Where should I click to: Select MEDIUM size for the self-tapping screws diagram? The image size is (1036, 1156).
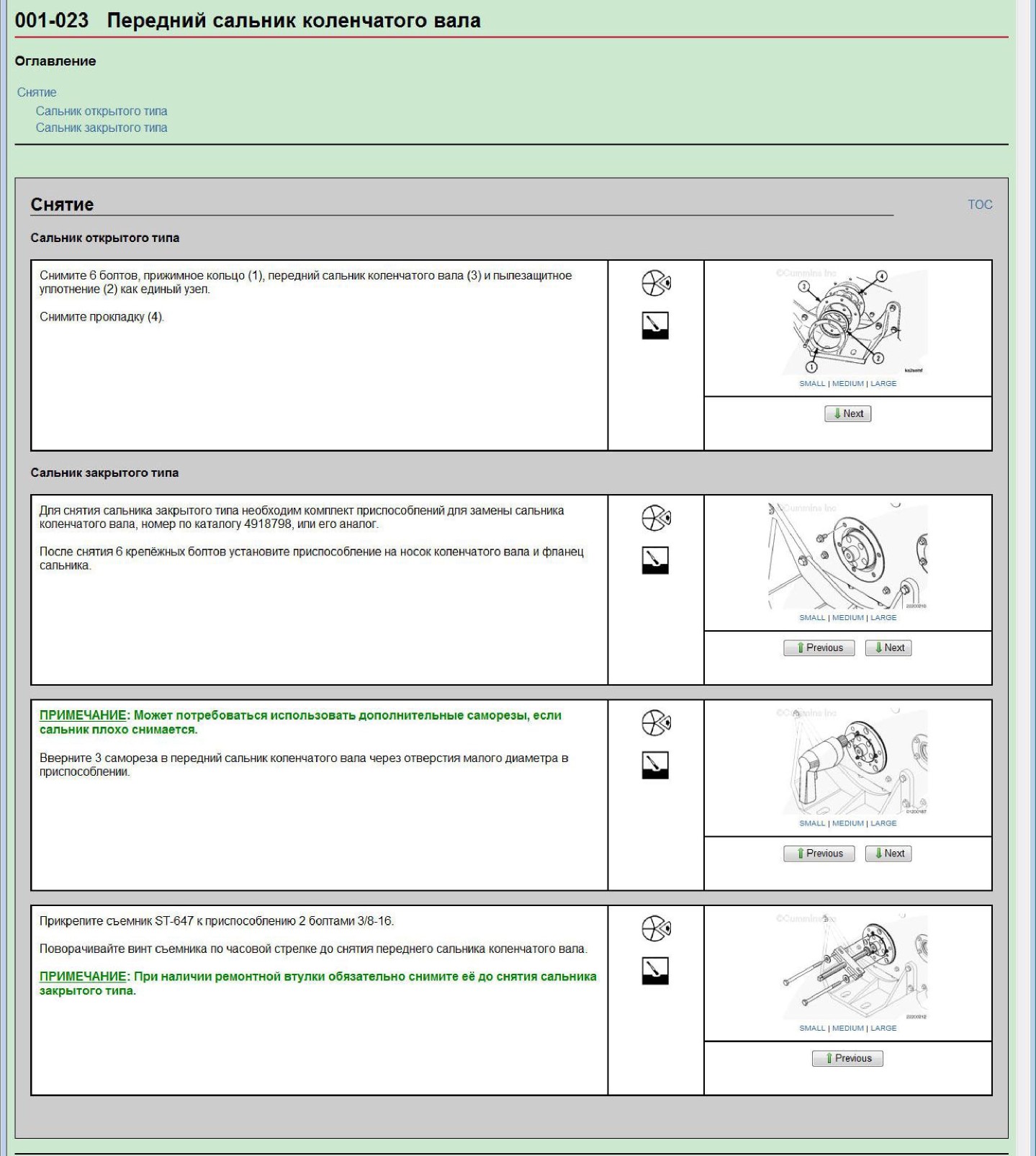coord(847,823)
